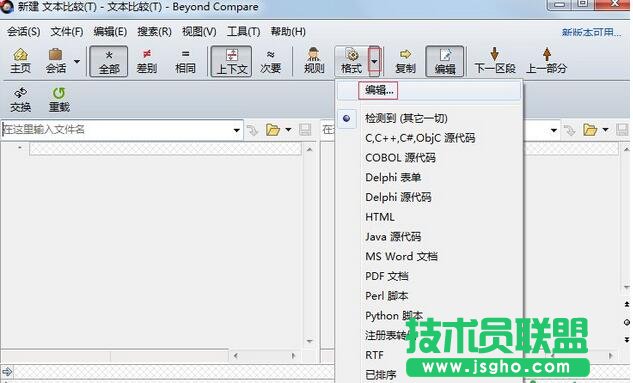
Task: Open the 会话 briefcase toolbar icon
Action: pyautogui.click(x=56, y=61)
